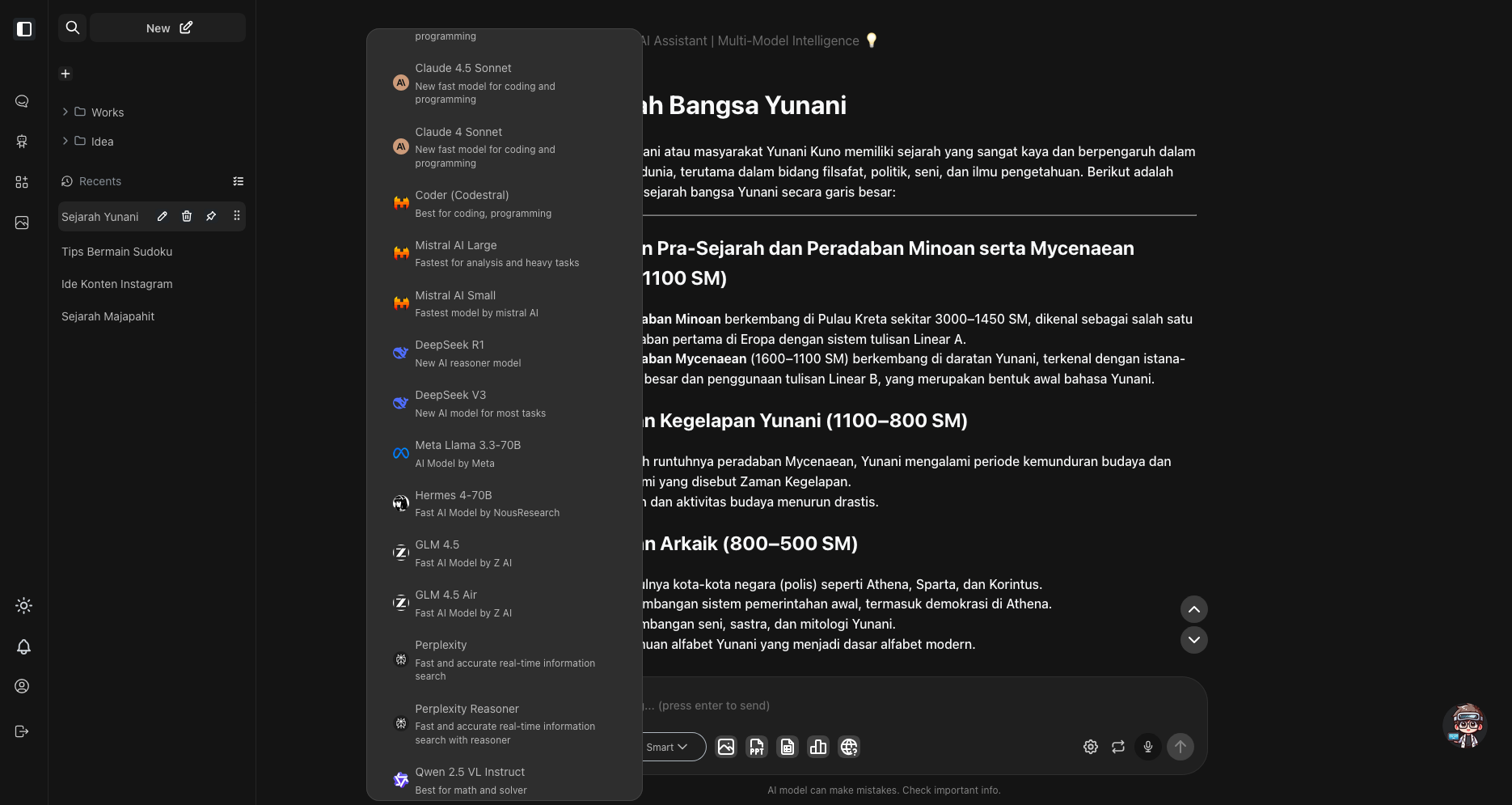
Task: Toggle web search globe icon
Action: pos(849,747)
